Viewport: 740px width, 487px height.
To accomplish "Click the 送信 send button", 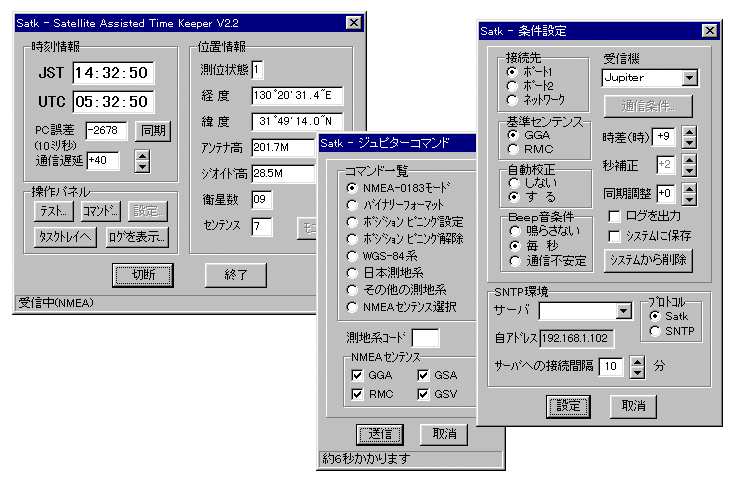I will click(379, 434).
